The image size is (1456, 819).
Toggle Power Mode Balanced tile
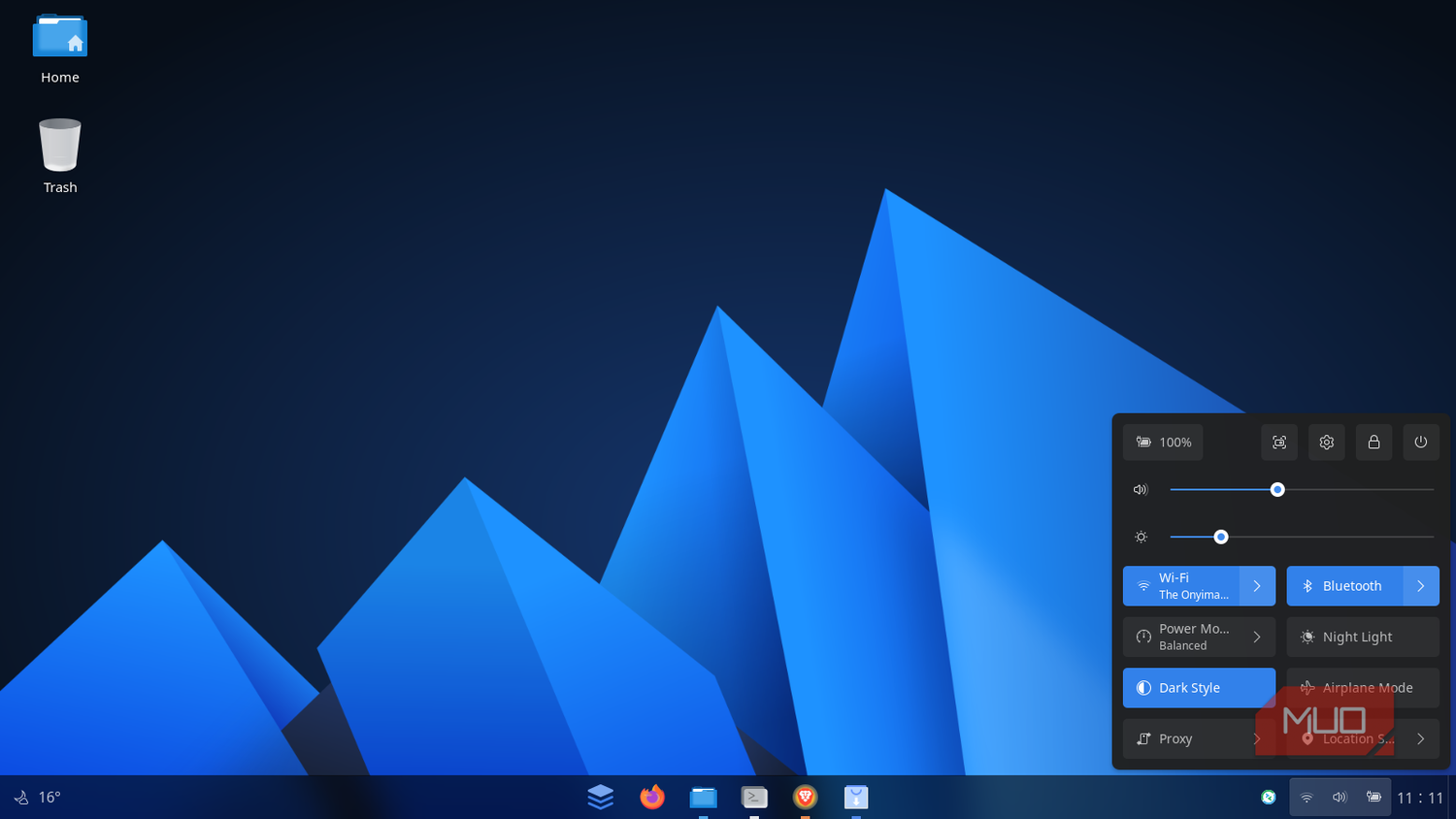pos(1181,637)
